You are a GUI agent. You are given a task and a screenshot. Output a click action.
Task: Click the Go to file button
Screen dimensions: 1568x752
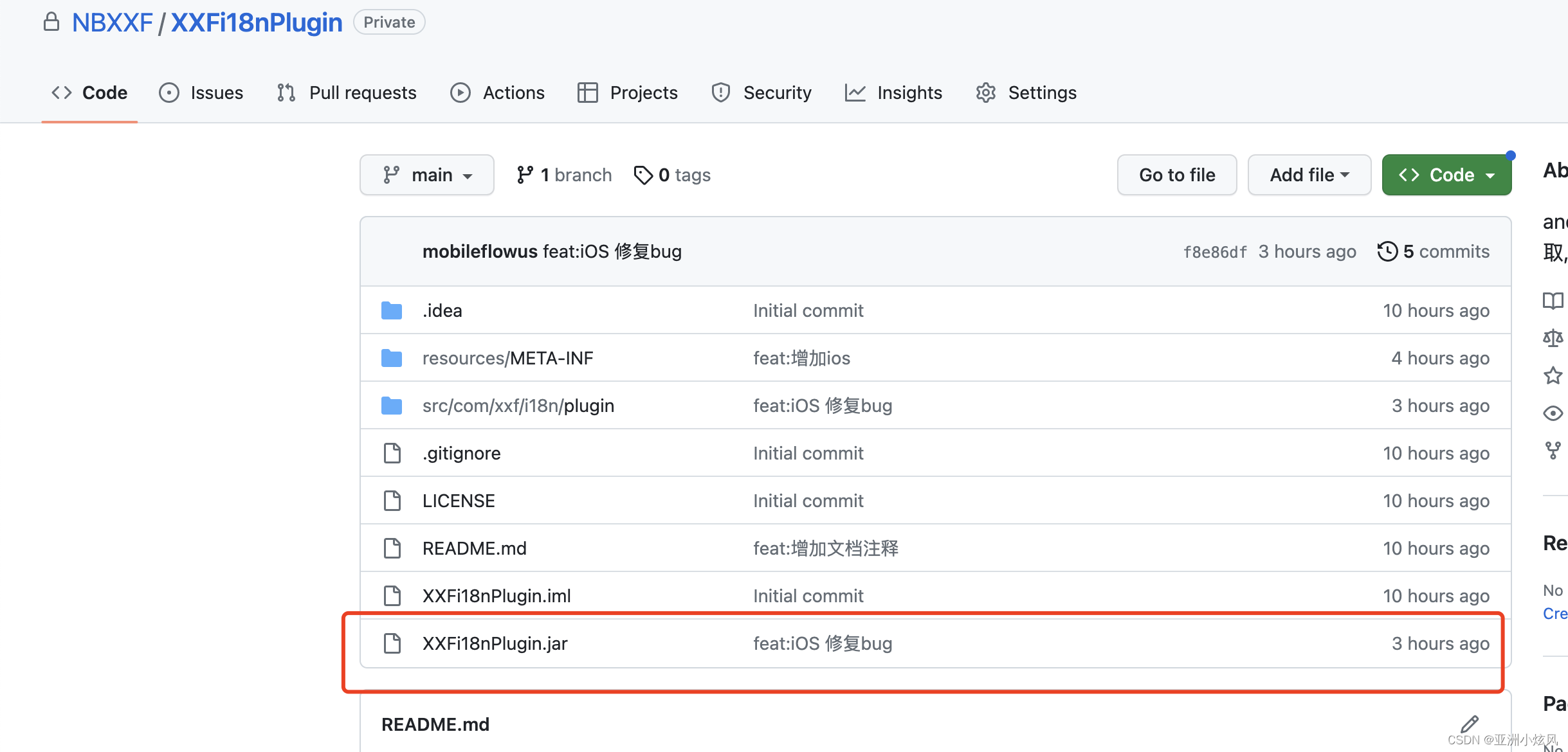point(1176,174)
